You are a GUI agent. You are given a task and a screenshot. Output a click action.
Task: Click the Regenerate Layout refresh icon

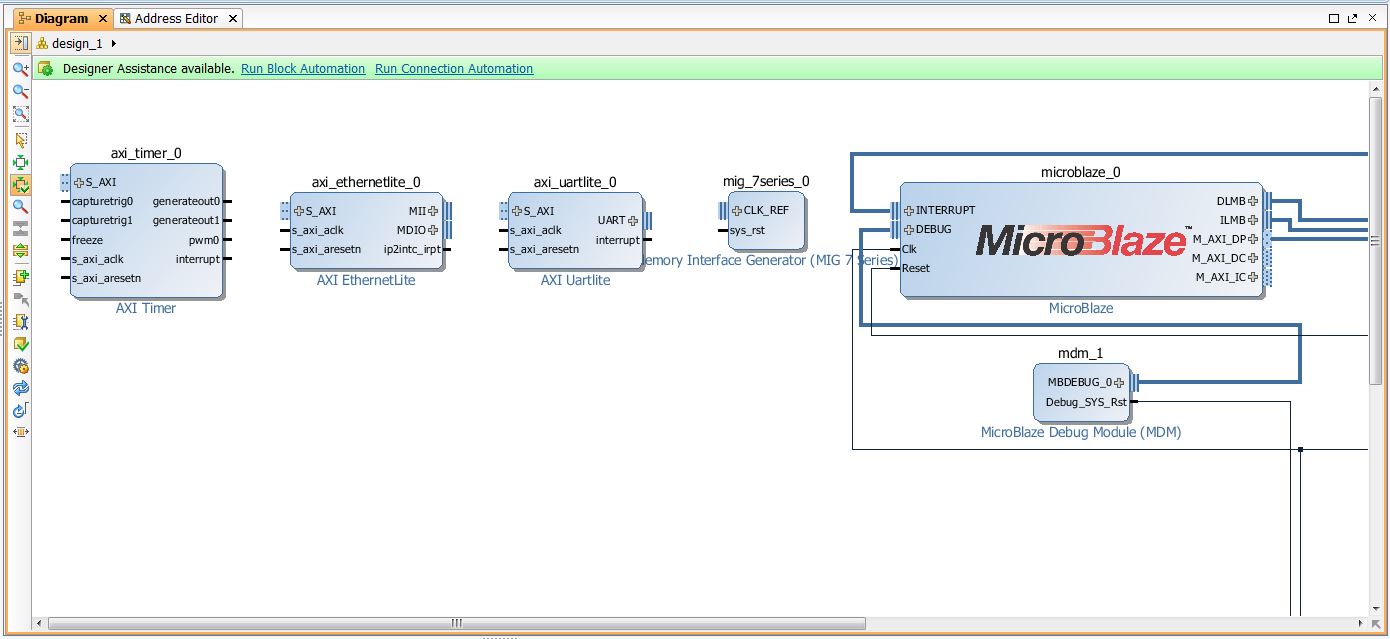click(20, 388)
